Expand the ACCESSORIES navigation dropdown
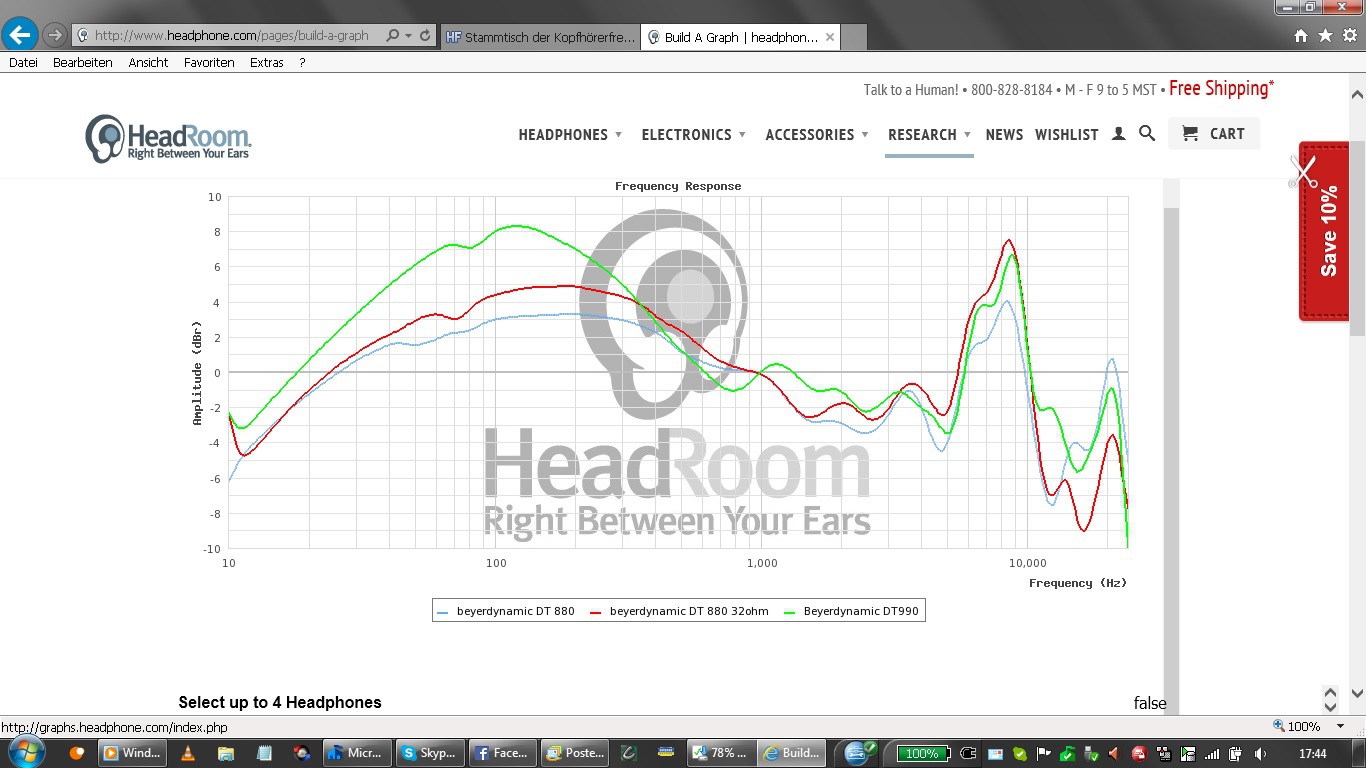Screen dimensions: 1366x768 click(x=816, y=135)
